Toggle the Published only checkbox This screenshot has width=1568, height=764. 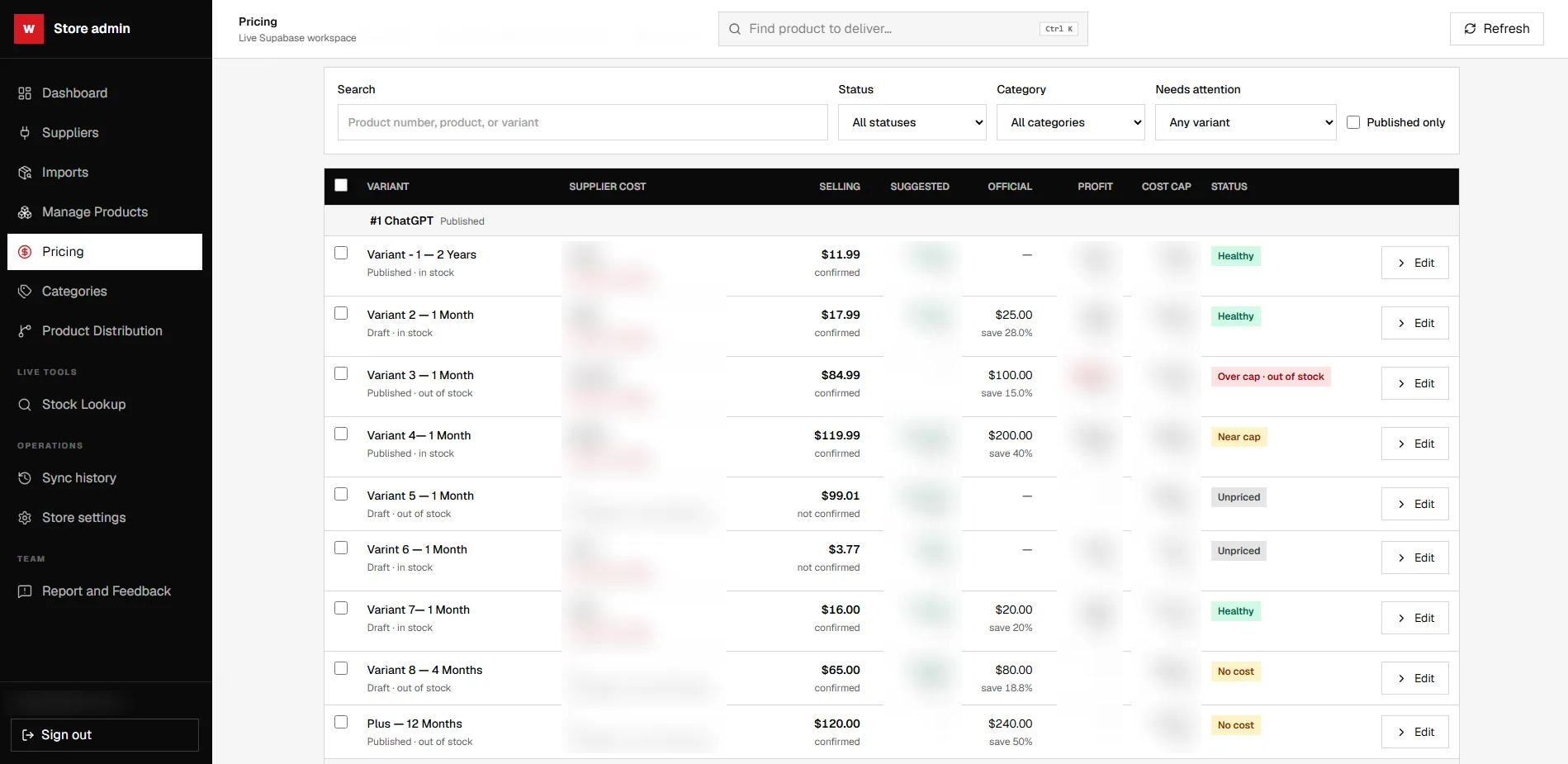coord(1353,122)
